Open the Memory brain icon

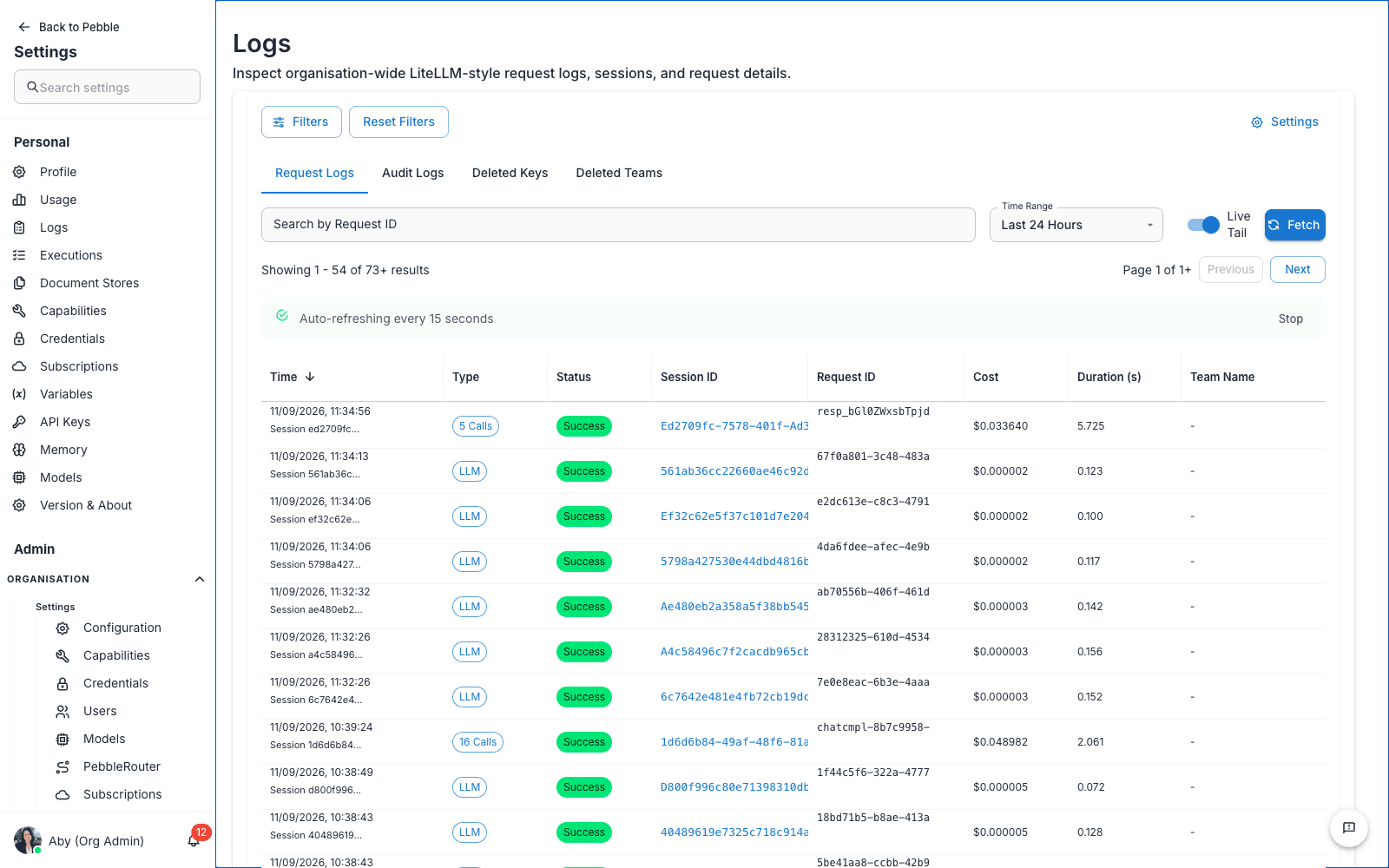pos(19,450)
